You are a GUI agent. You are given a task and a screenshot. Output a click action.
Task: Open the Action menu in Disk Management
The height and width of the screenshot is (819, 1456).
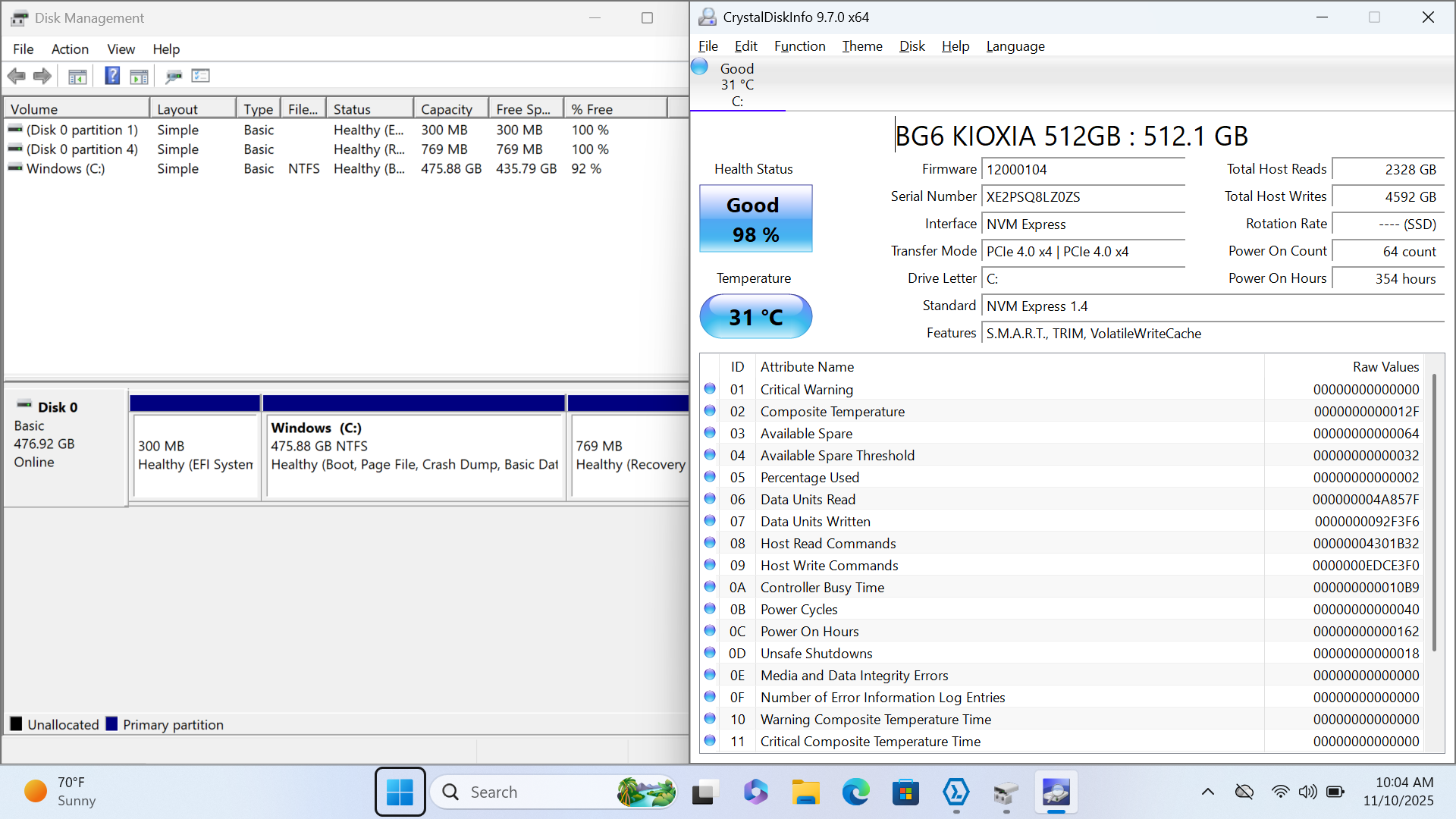click(x=70, y=49)
